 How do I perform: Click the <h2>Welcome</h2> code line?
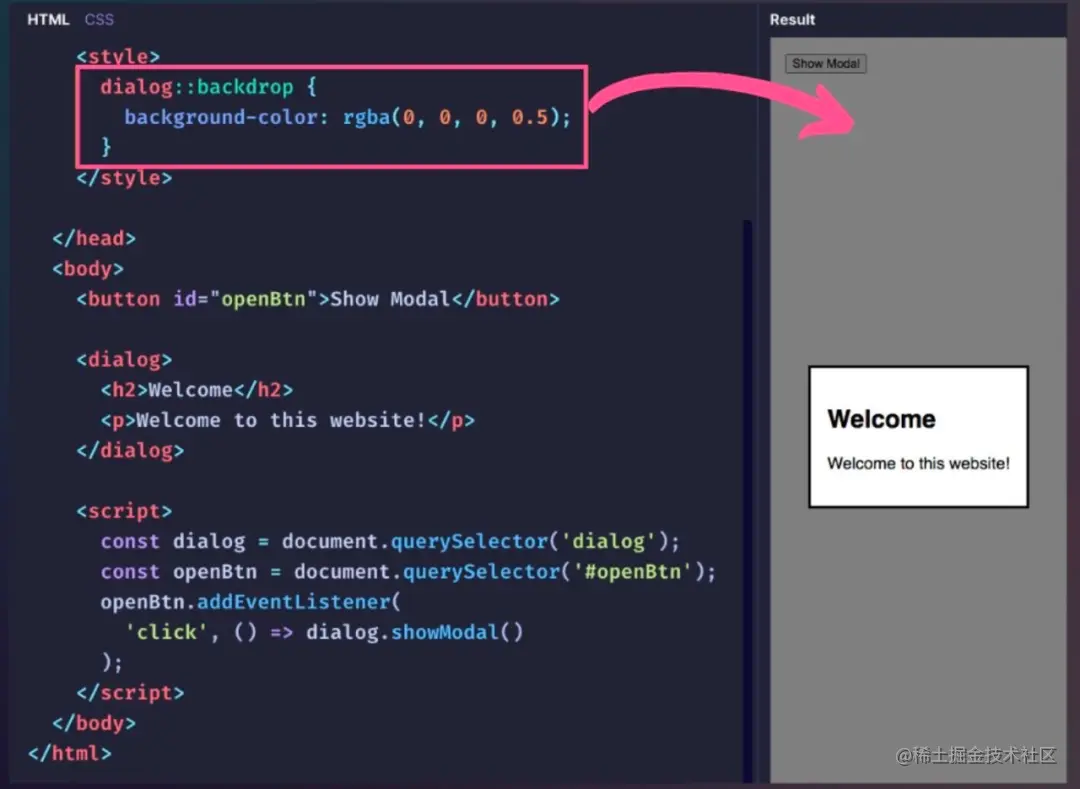pos(197,390)
